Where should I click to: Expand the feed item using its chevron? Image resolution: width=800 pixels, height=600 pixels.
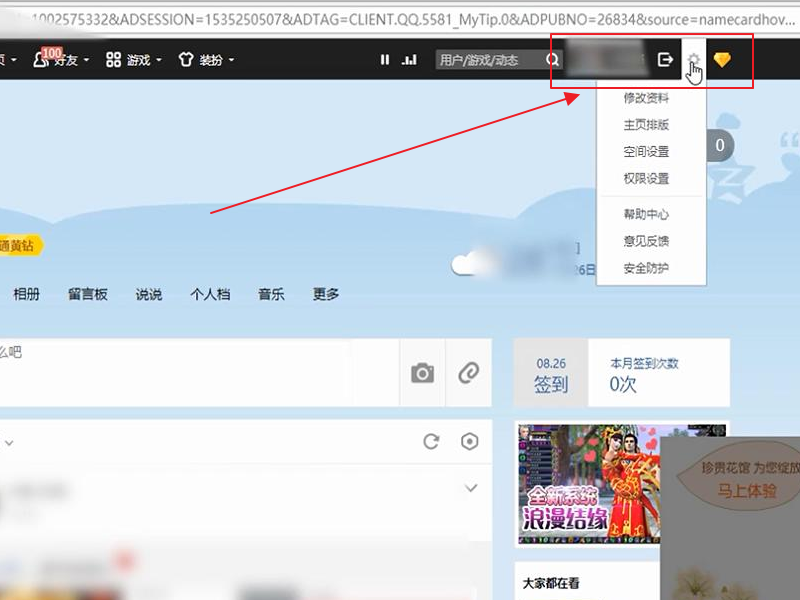tap(470, 489)
